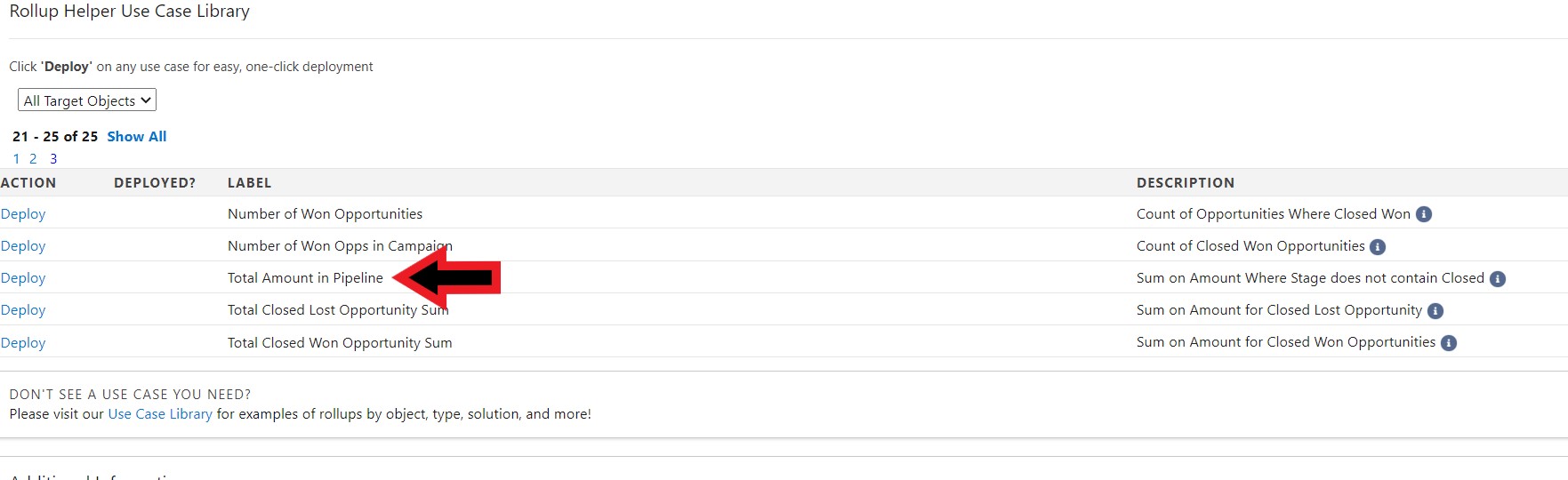Click info icon for Sum on Amount Where Stage

click(x=1498, y=279)
